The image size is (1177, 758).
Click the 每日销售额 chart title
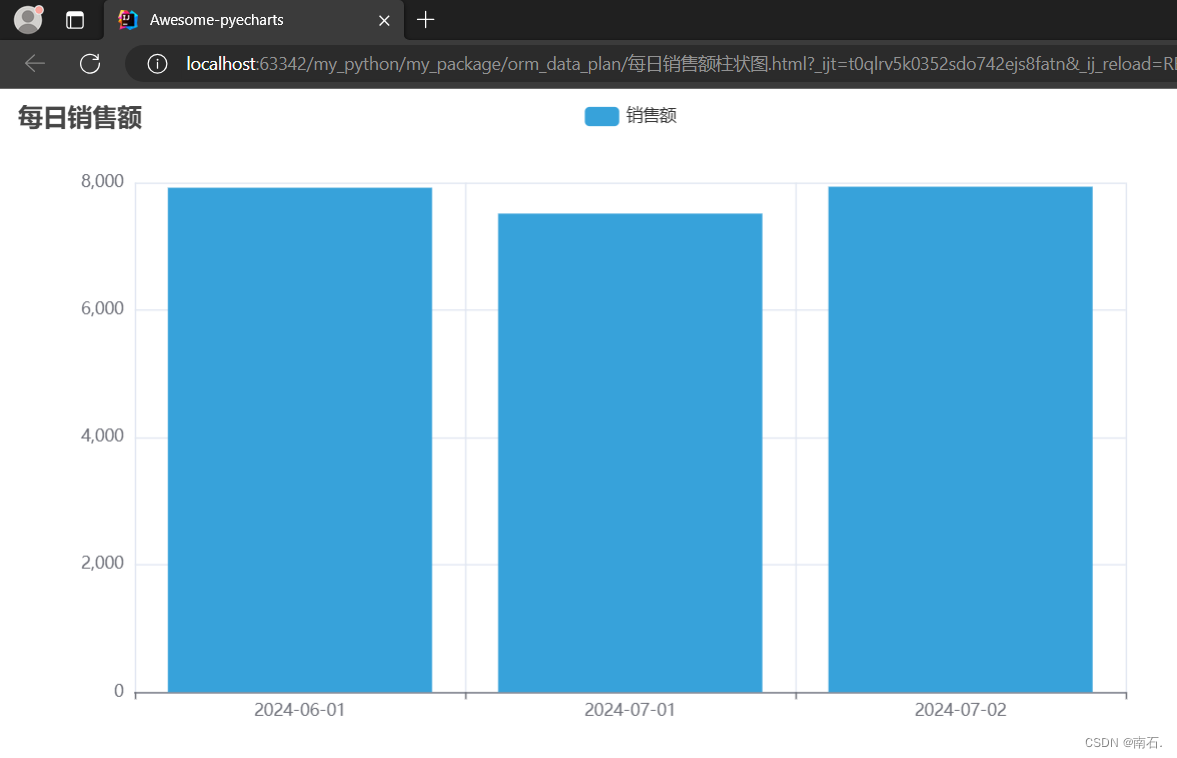80,117
